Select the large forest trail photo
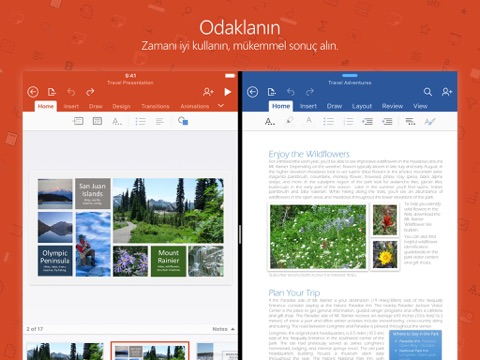Screen dimensions: 480x360 168,210
